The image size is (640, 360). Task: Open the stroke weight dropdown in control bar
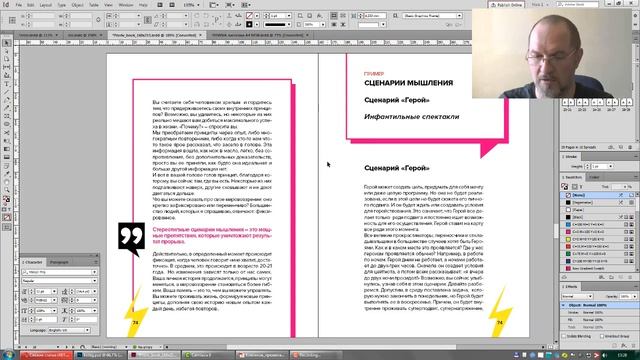[x=289, y=16]
